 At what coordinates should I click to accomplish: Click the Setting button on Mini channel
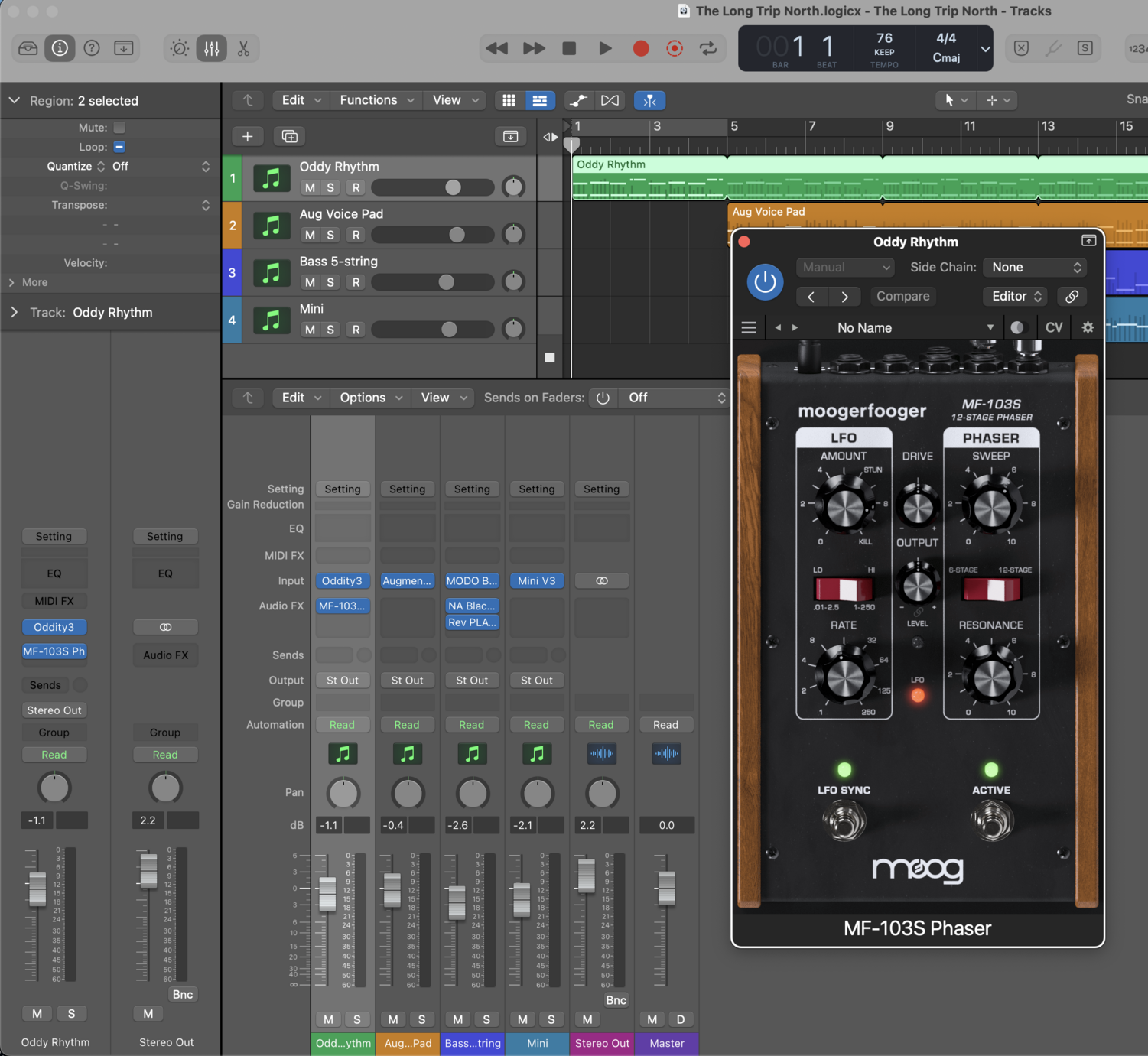click(537, 489)
